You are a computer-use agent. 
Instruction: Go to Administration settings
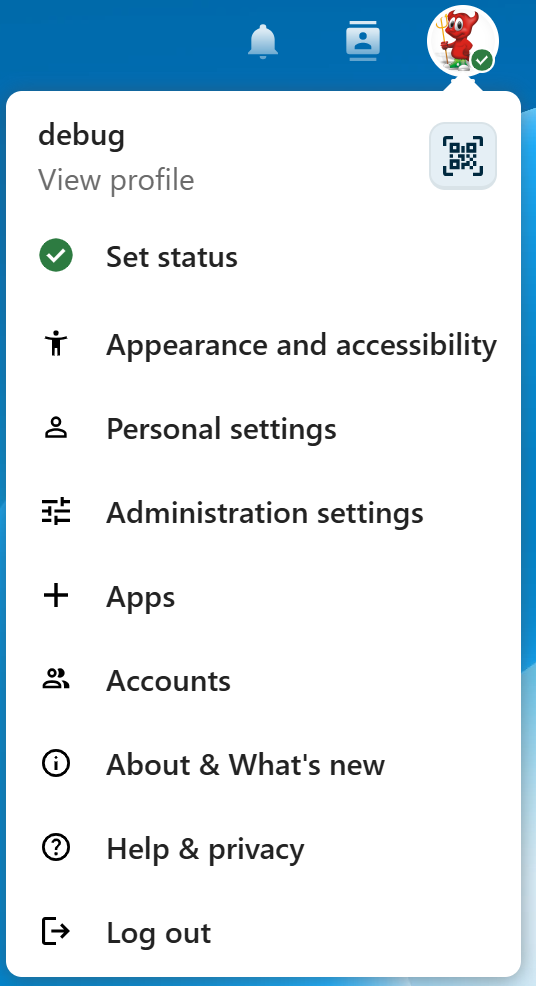(x=263, y=512)
